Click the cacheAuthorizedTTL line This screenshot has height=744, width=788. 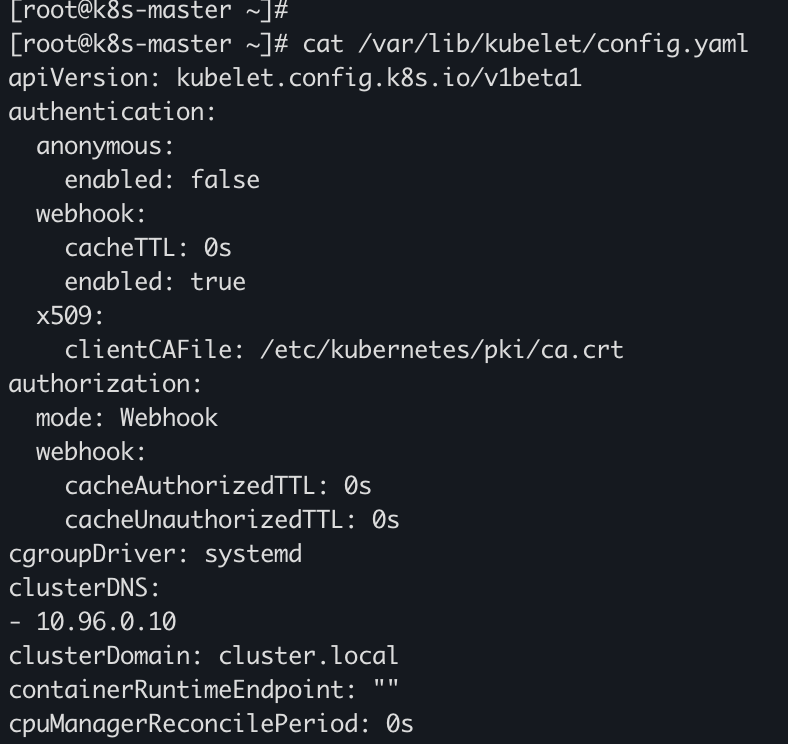[218, 486]
